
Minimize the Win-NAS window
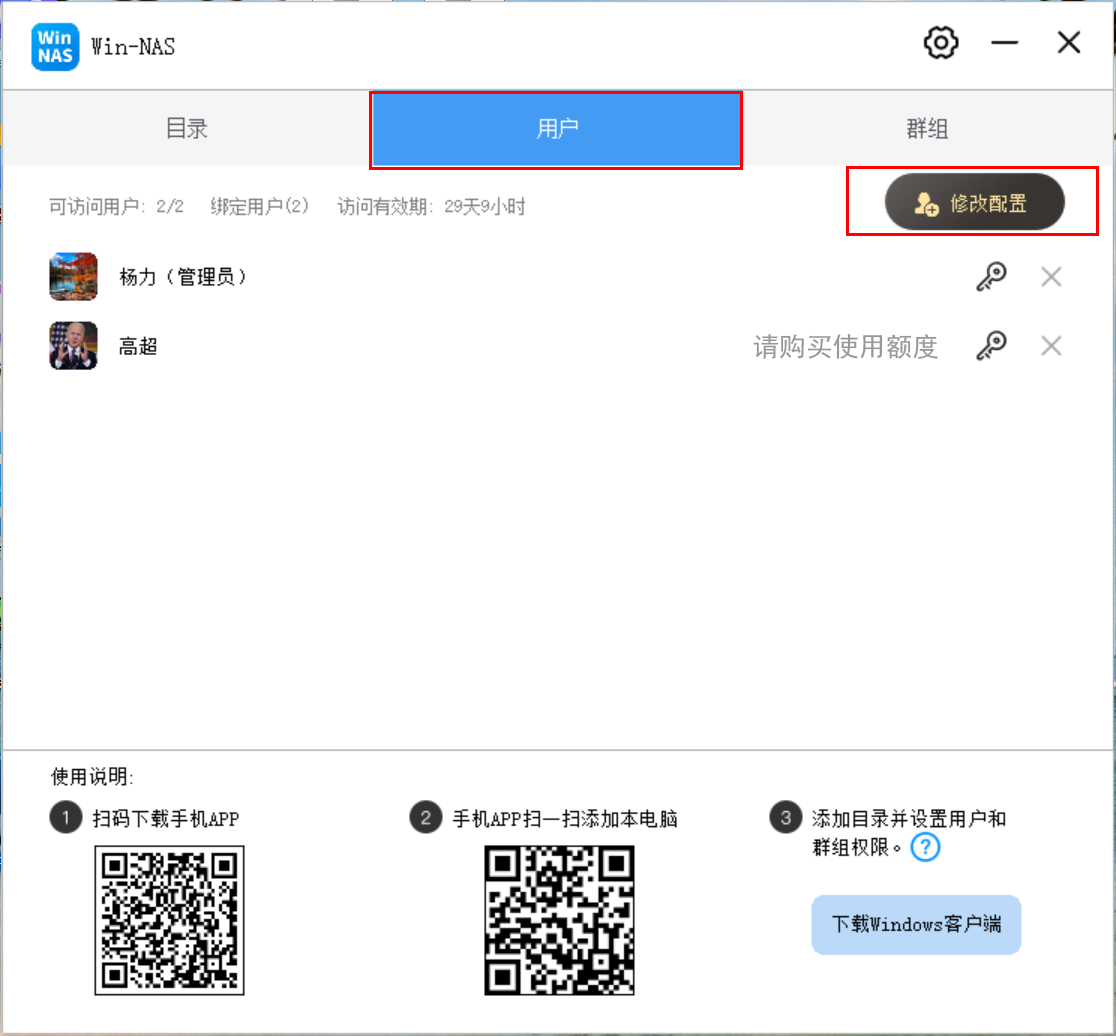pos(1004,43)
